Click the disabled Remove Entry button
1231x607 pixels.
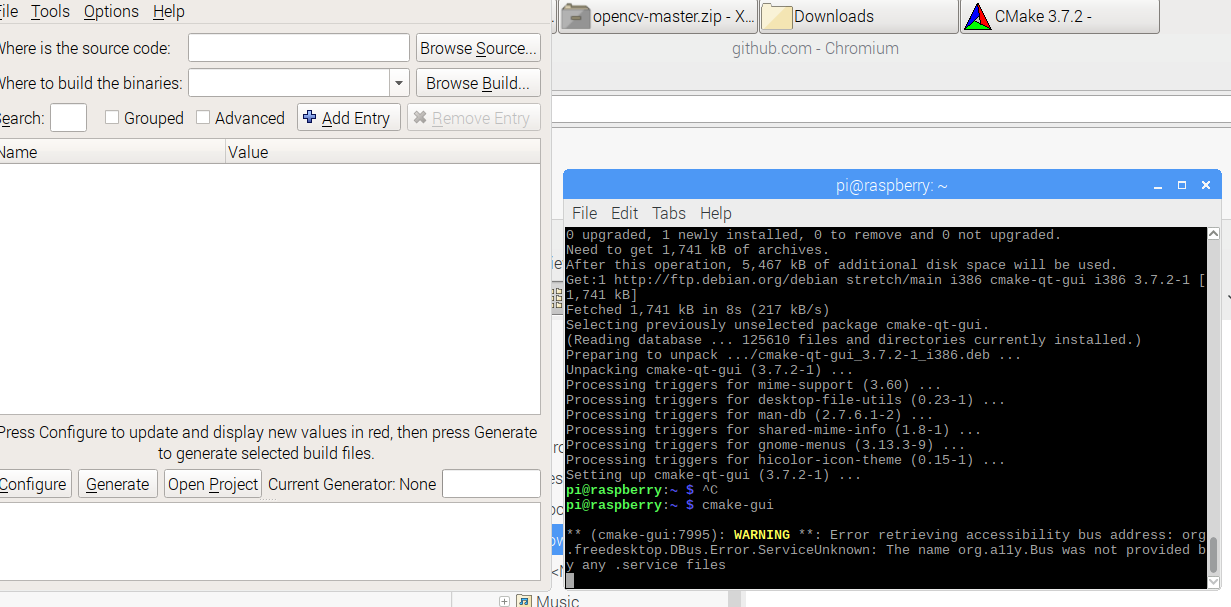[x=474, y=118]
